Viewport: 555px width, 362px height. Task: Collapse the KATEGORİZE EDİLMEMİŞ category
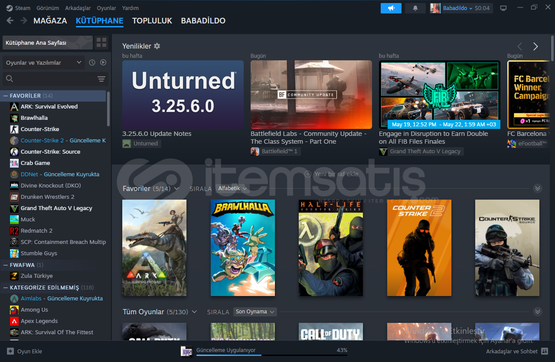pyautogui.click(x=5, y=287)
